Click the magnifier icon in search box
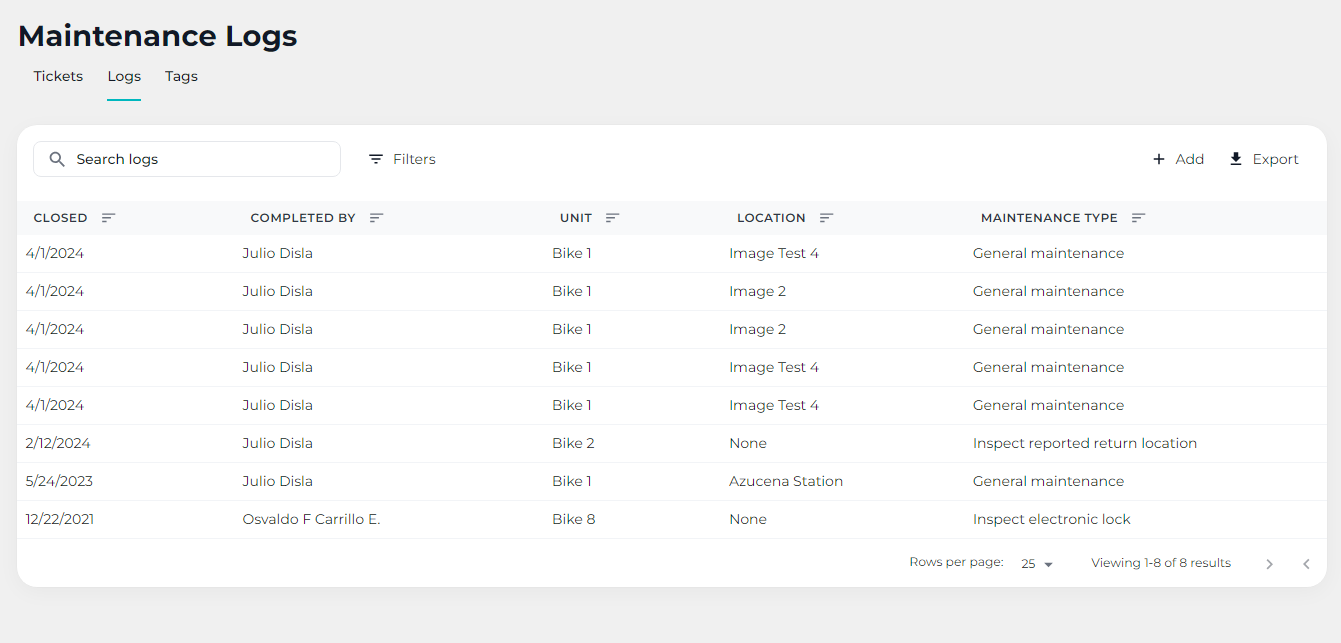 pyautogui.click(x=57, y=159)
